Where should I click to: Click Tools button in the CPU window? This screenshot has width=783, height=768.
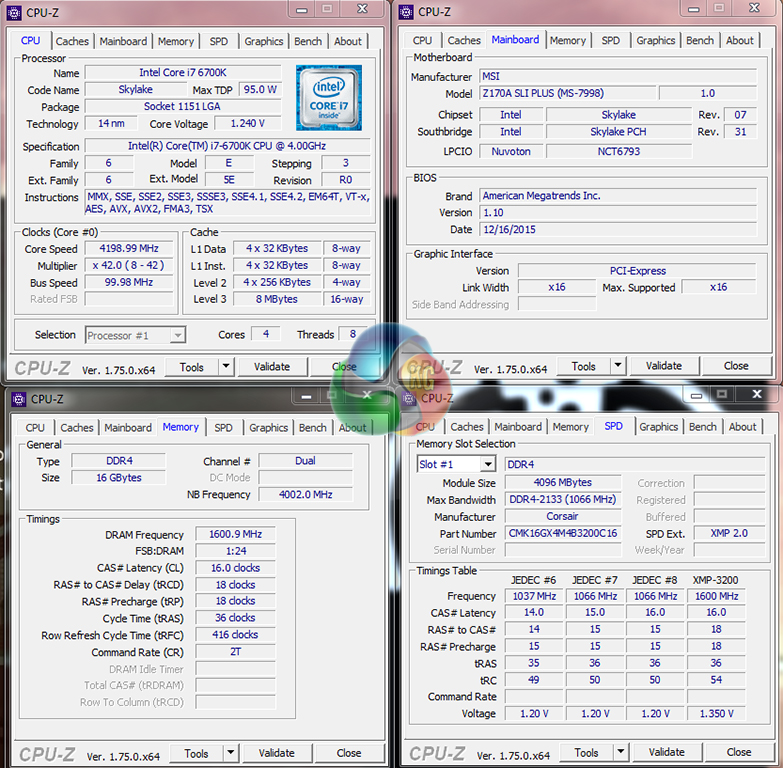(x=192, y=367)
